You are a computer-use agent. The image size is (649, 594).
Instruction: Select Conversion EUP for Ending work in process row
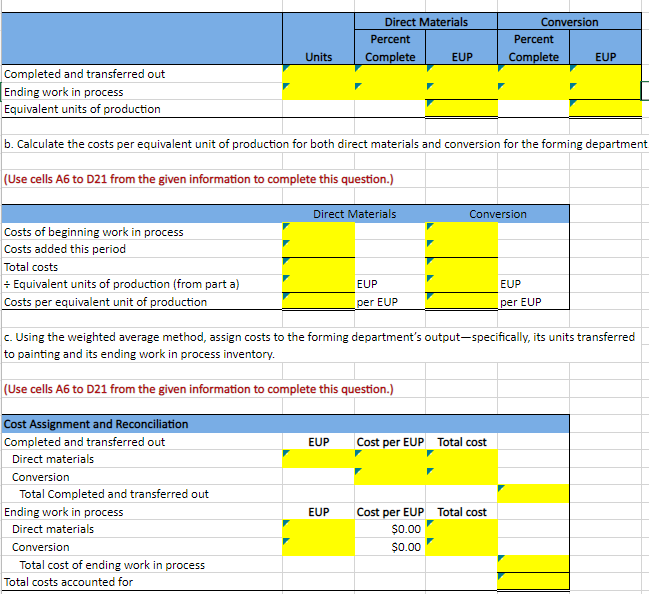[x=606, y=91]
